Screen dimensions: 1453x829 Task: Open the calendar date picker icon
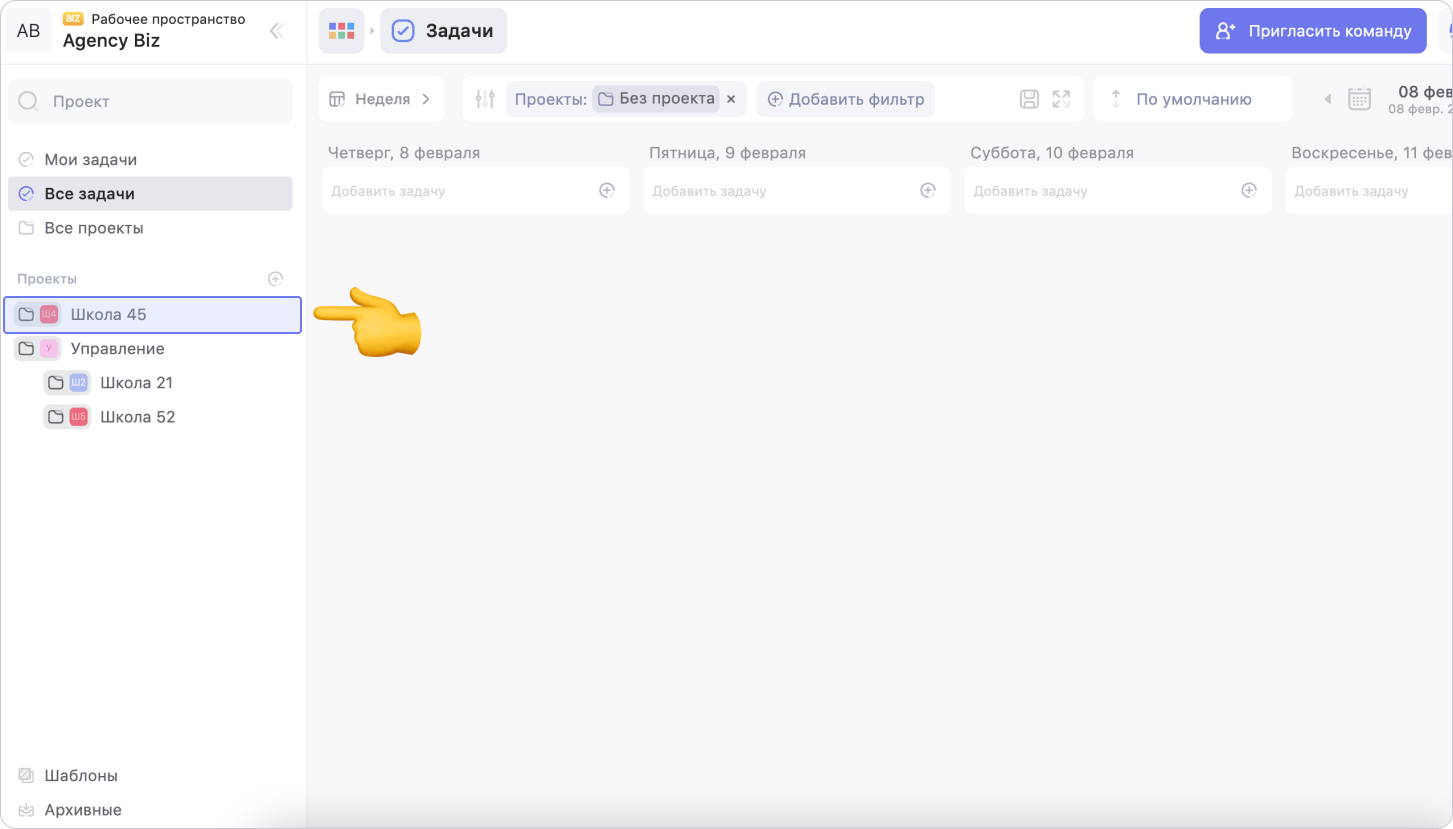pyautogui.click(x=1359, y=99)
